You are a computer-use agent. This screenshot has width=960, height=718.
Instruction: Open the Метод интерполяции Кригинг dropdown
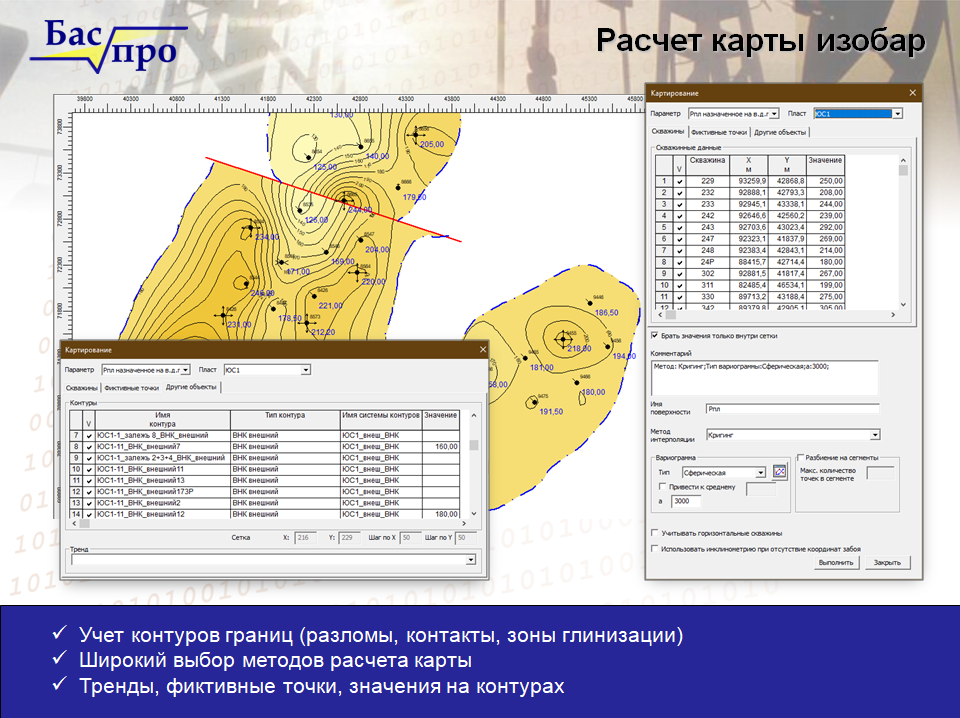click(876, 435)
